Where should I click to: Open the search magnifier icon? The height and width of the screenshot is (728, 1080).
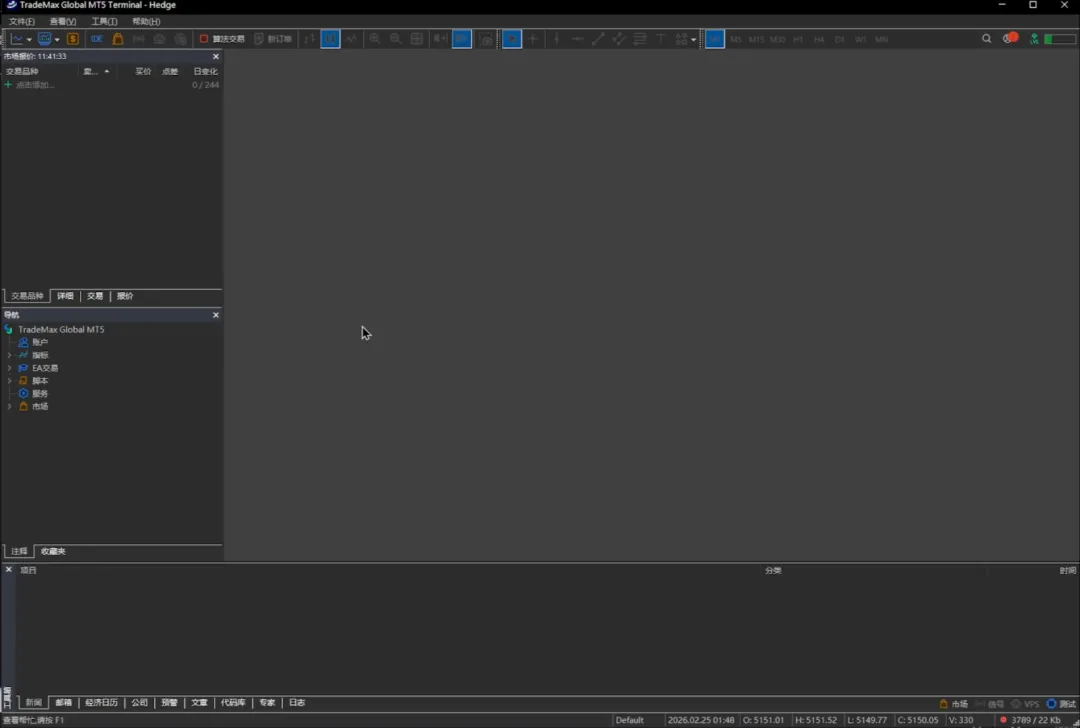[986, 39]
